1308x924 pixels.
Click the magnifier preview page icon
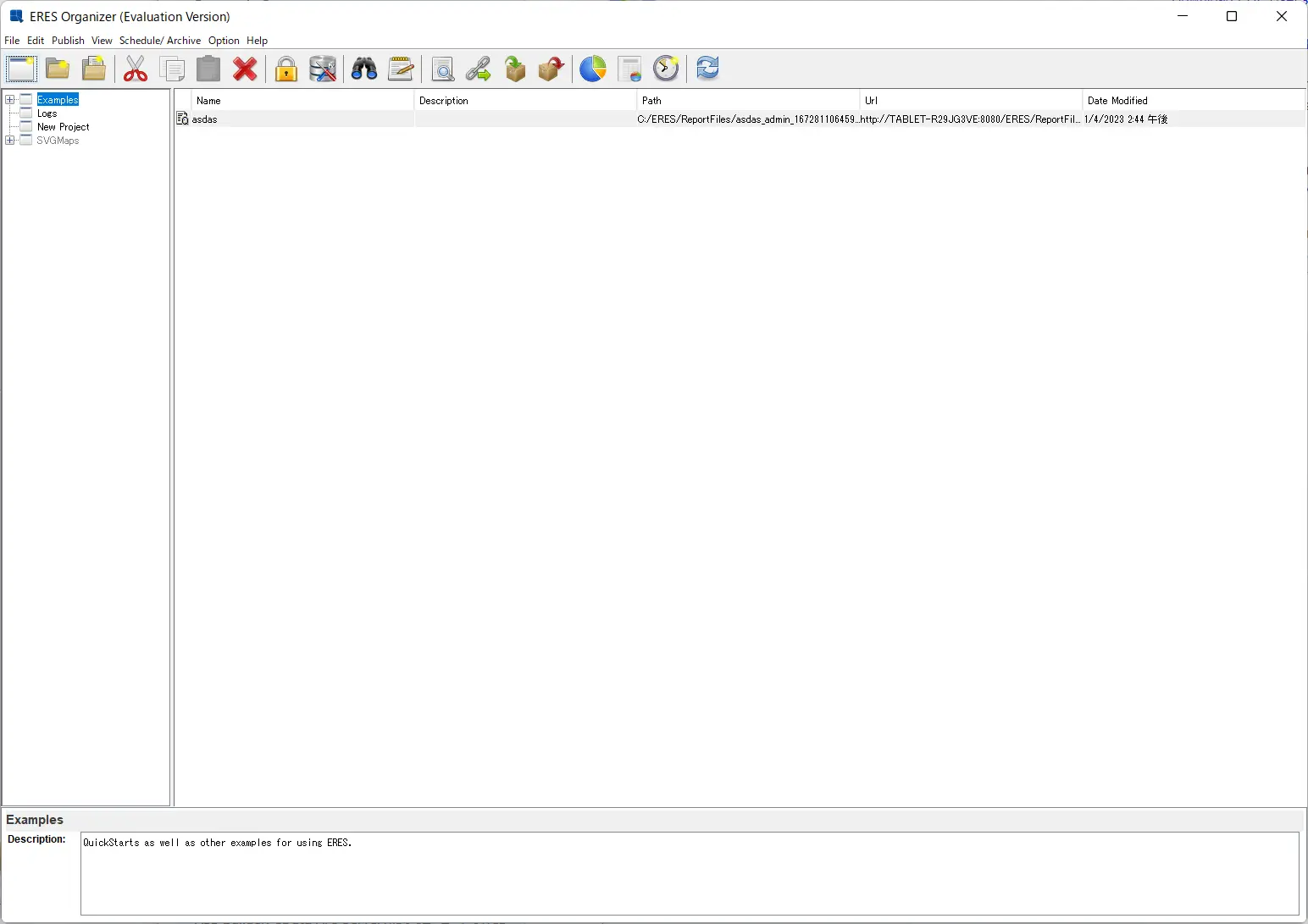442,69
